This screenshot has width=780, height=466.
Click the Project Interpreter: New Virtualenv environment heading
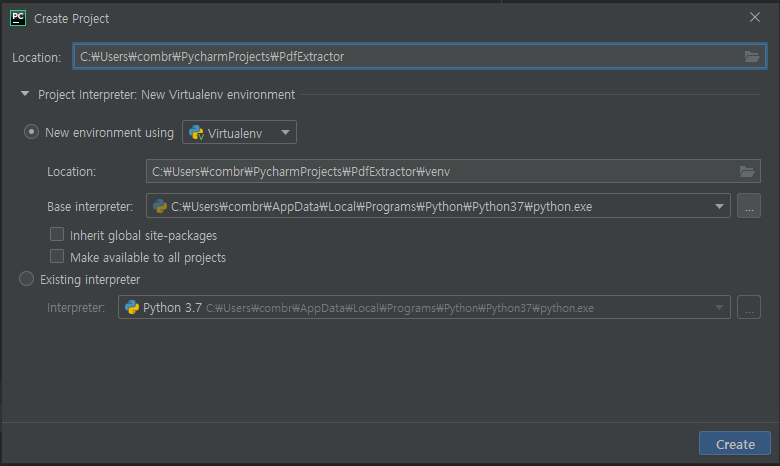[166, 94]
